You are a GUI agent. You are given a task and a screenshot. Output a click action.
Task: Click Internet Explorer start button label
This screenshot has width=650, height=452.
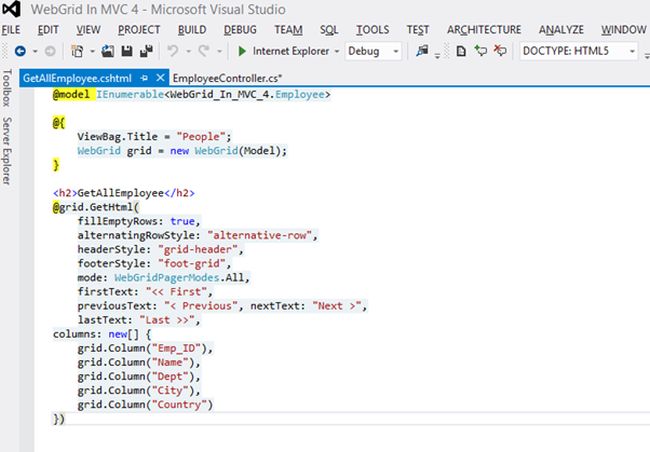291,51
